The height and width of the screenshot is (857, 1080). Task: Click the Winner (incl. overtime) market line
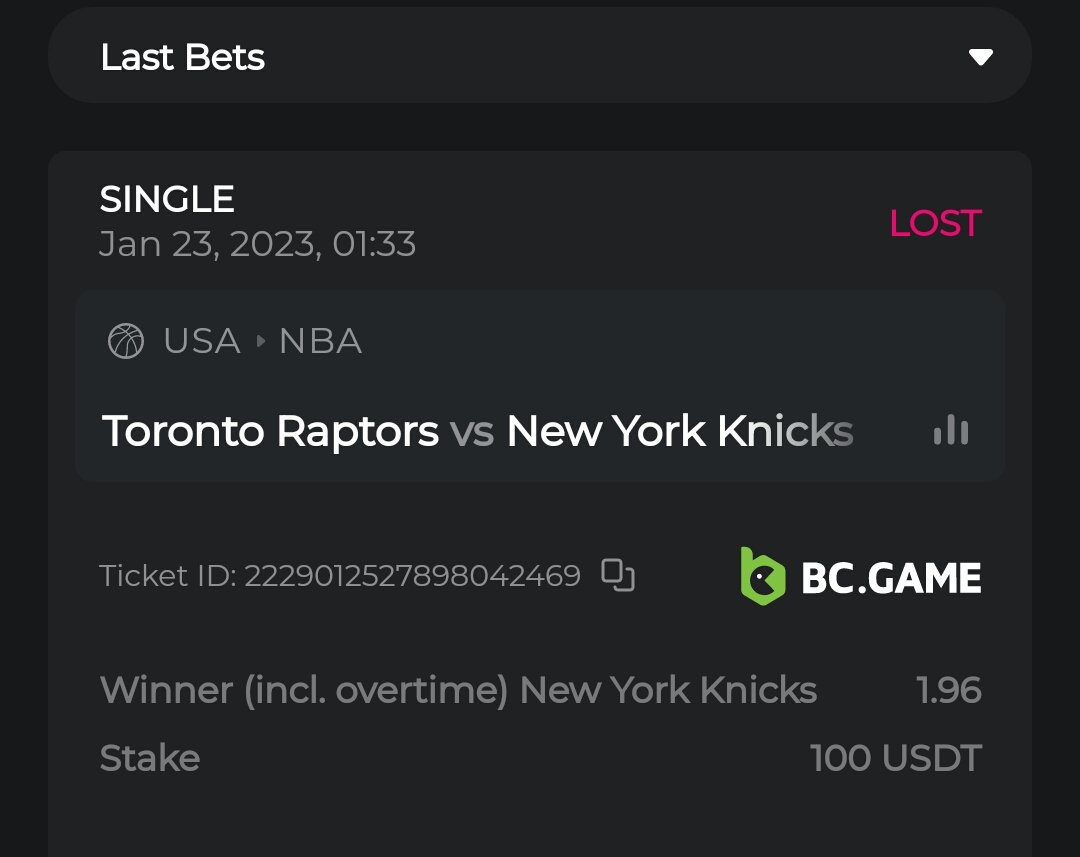click(x=458, y=690)
